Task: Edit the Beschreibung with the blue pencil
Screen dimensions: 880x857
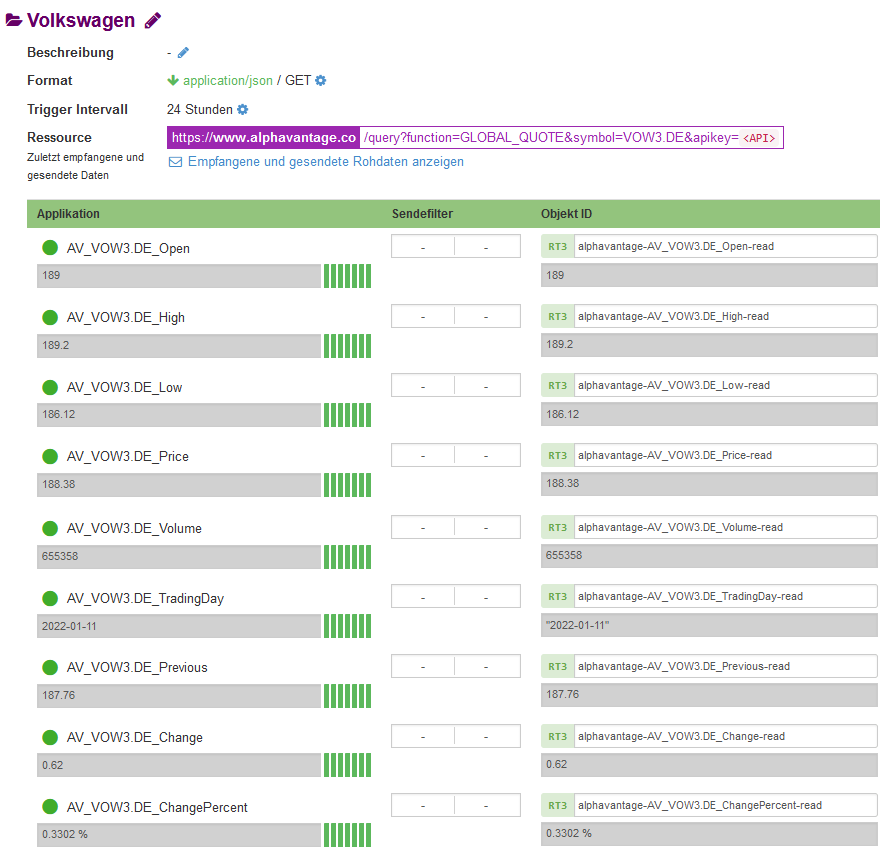Action: [184, 53]
